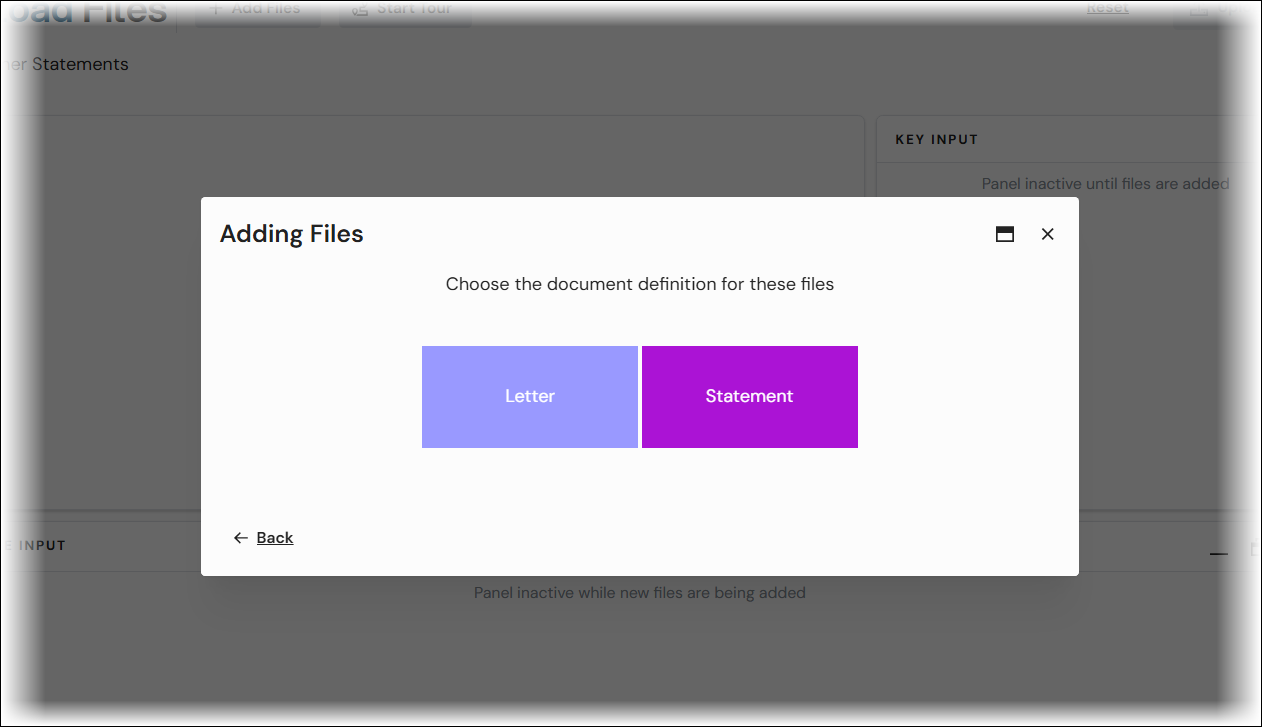Screen dimensions: 1262x727
Task: Minimize the bottom panel using the dash icon
Action: 1218,553
